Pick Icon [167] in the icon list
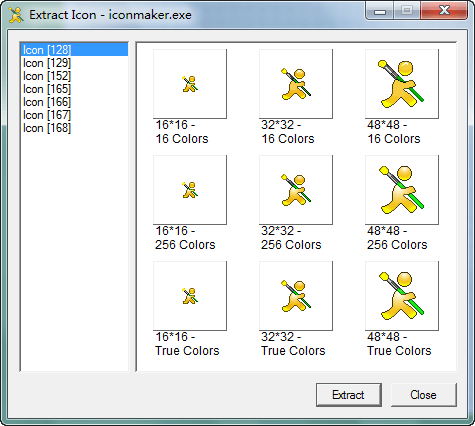 [x=74, y=115]
